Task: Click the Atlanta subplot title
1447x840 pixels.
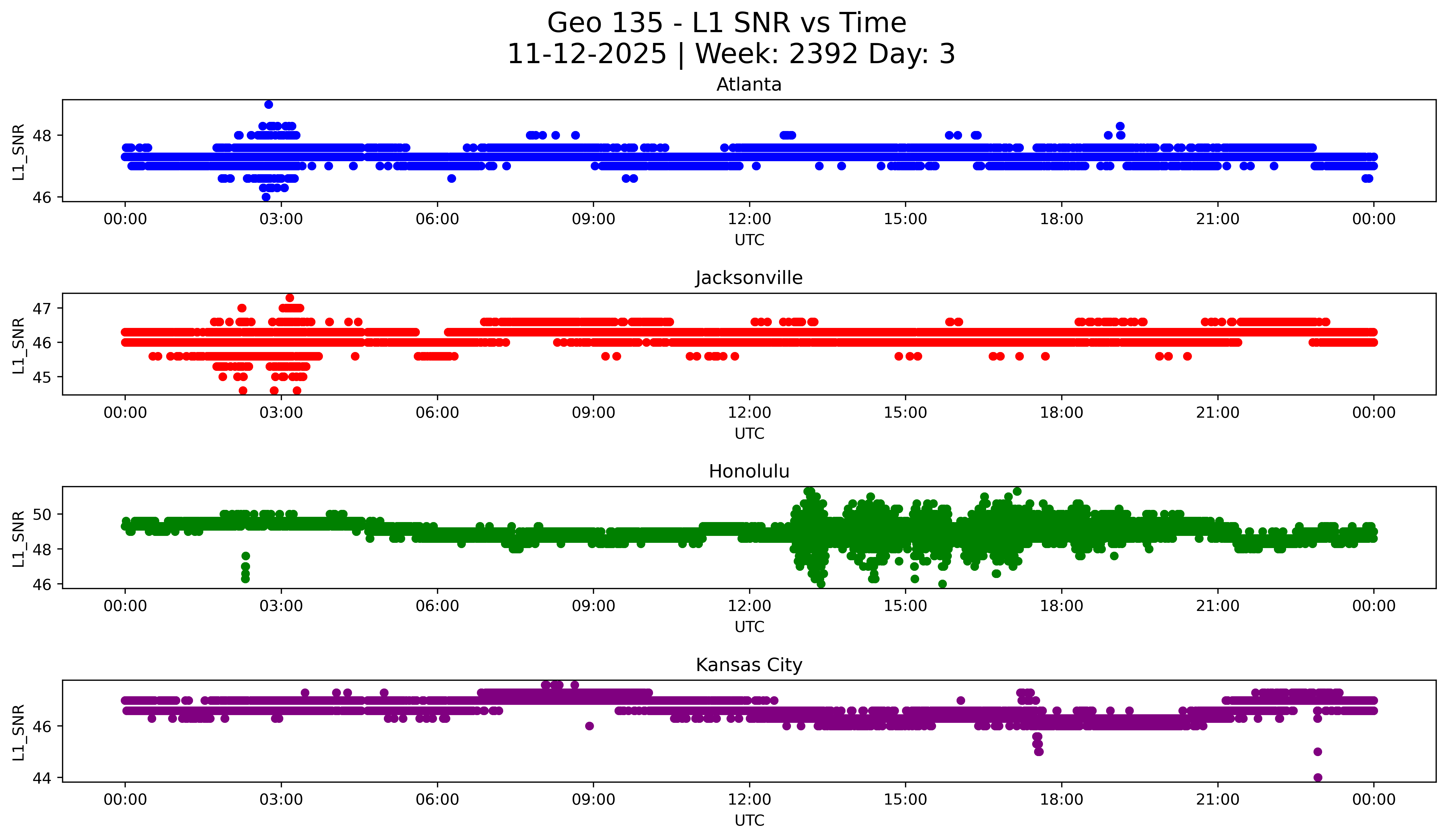Action: [x=749, y=84]
